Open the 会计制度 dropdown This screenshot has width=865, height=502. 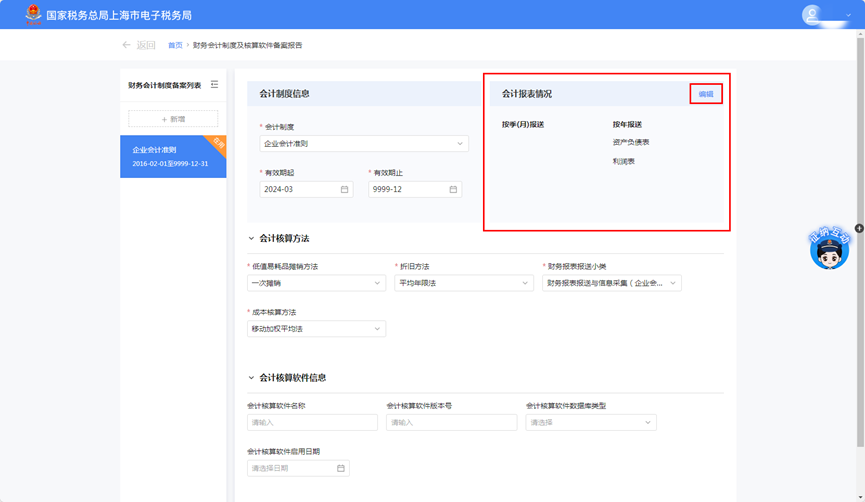tap(364, 143)
